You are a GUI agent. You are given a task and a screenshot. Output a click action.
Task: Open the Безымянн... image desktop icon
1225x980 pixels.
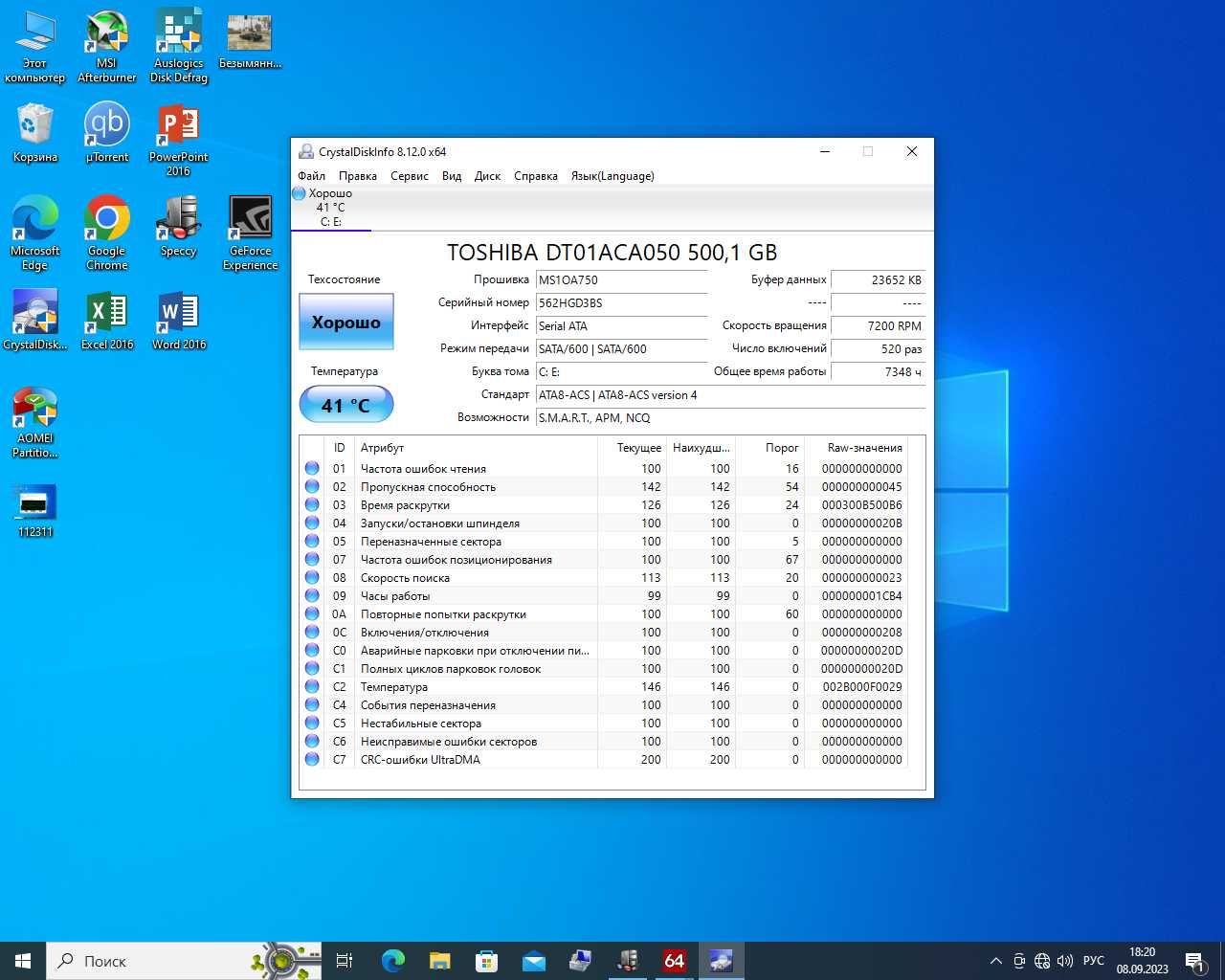coord(250,41)
